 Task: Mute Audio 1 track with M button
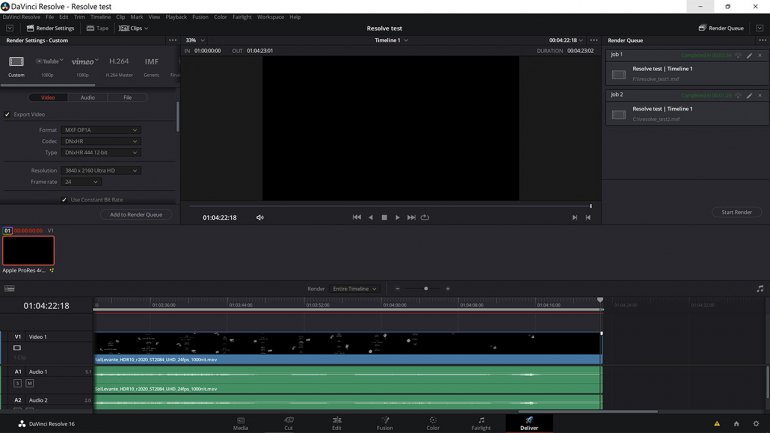(30, 383)
